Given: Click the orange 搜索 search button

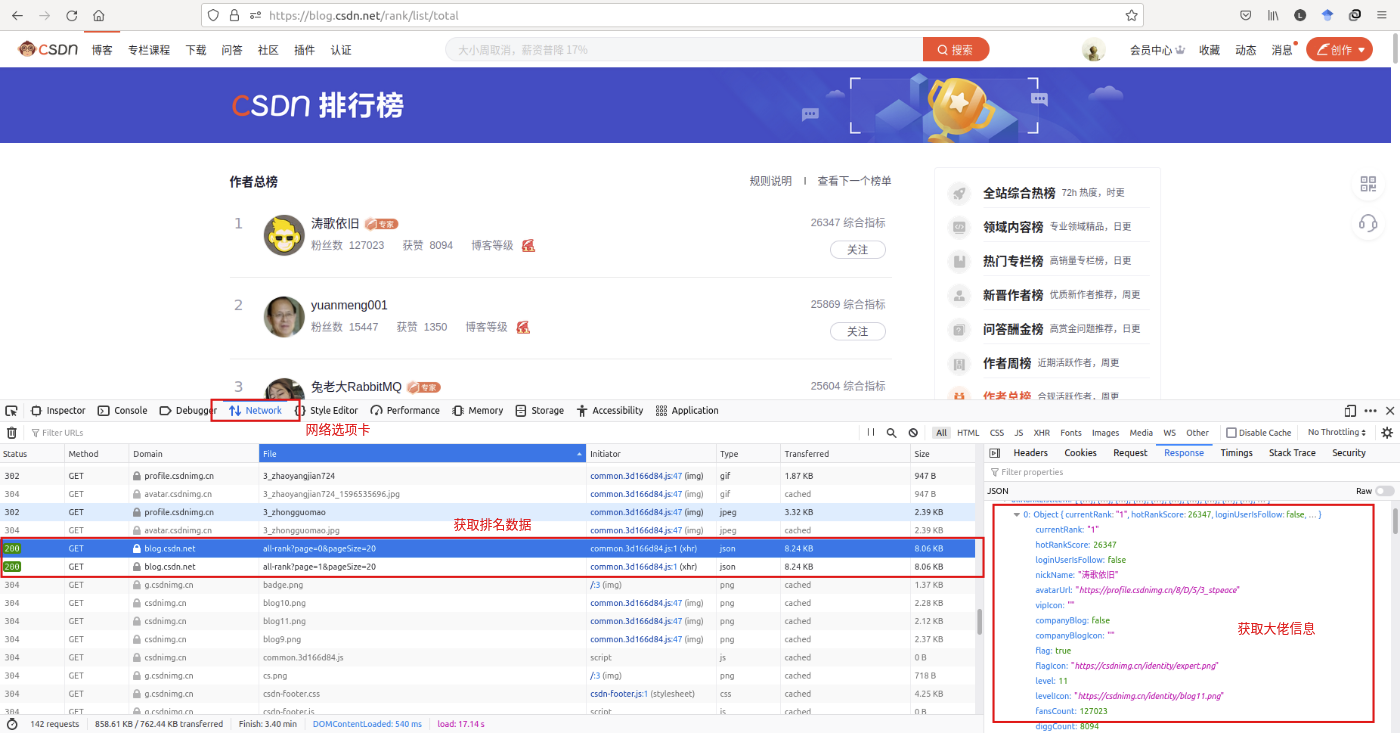Looking at the screenshot, I should coord(956,50).
